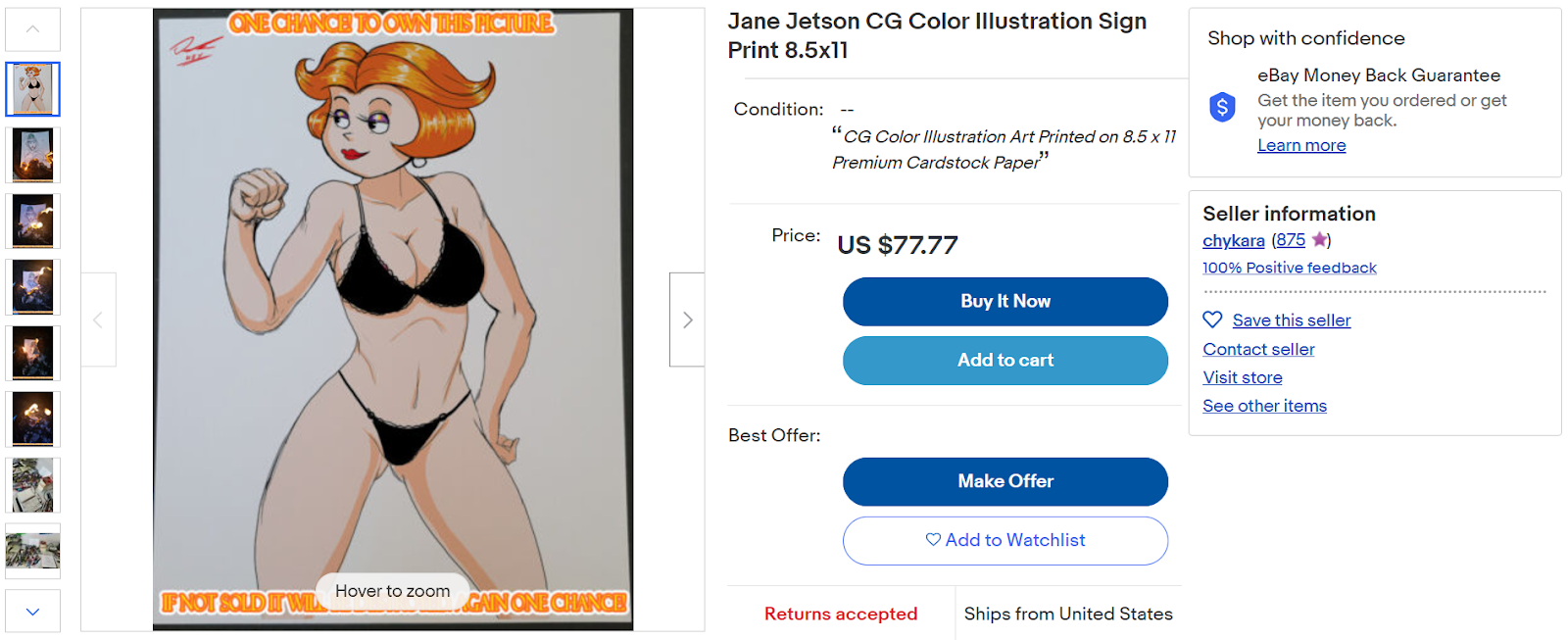
Task: Click the heart icon beside Save this seller
Action: coord(1212,320)
